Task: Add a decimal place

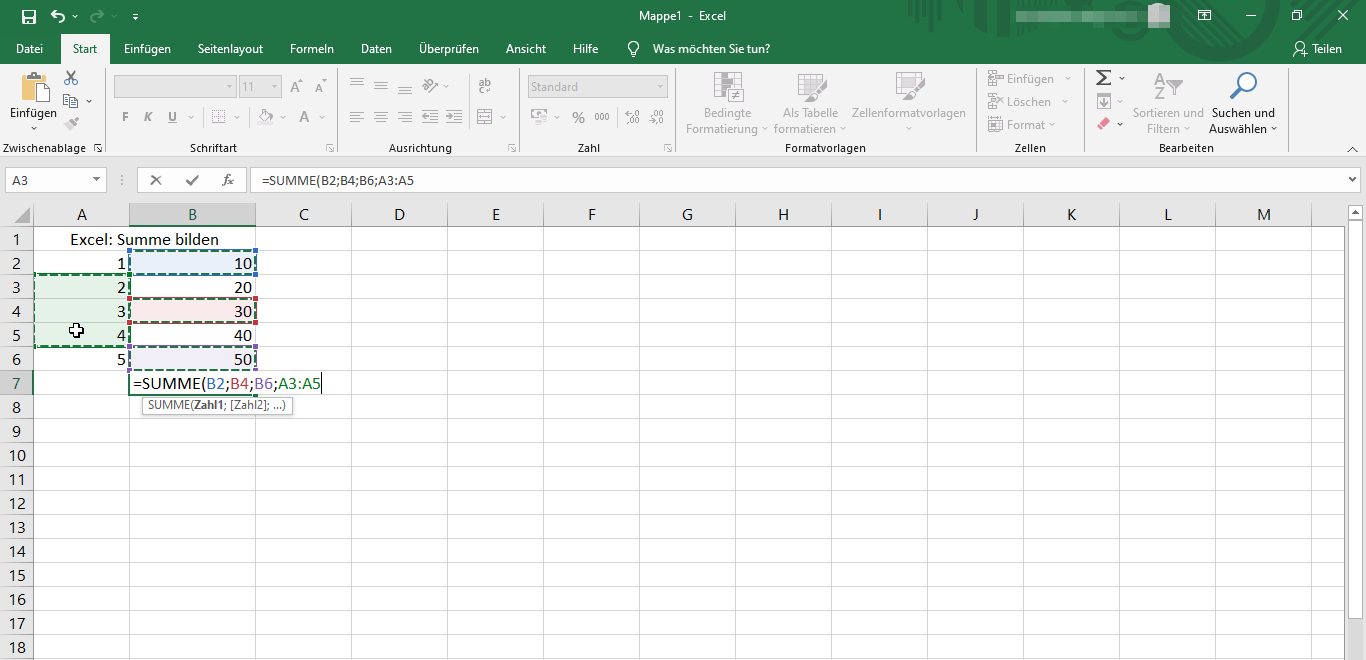Action: 630,117
